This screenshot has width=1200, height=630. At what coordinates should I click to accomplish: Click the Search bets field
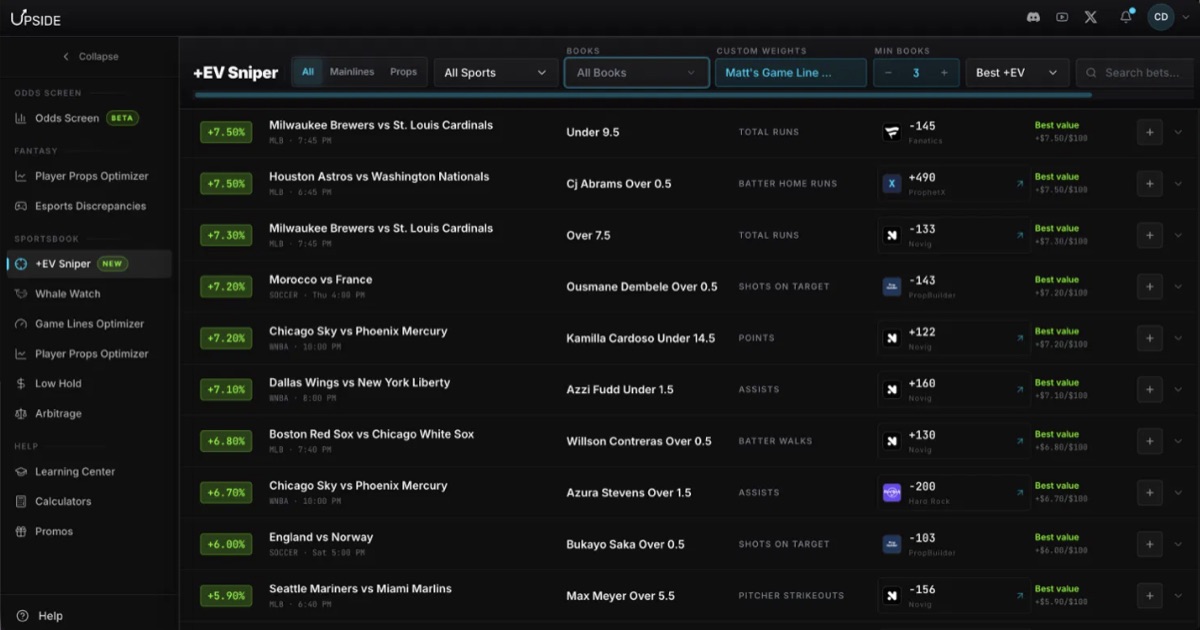click(x=1135, y=73)
